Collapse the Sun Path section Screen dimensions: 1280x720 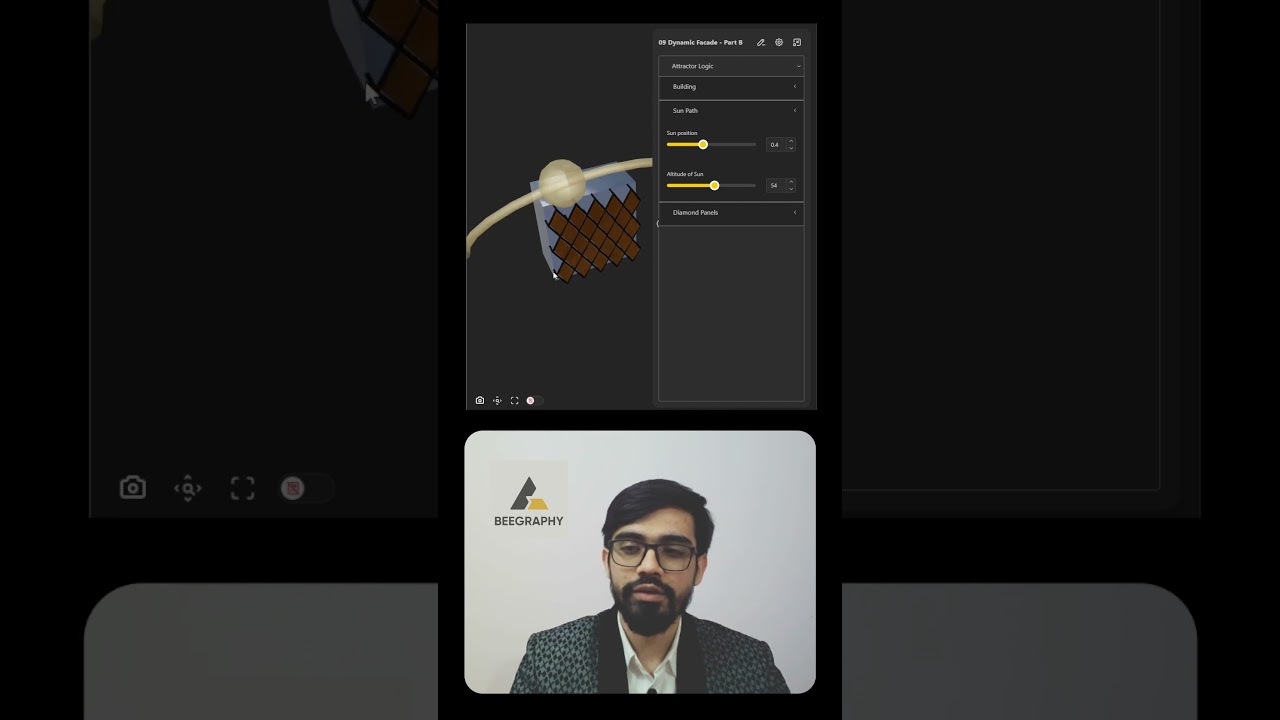[731, 111]
